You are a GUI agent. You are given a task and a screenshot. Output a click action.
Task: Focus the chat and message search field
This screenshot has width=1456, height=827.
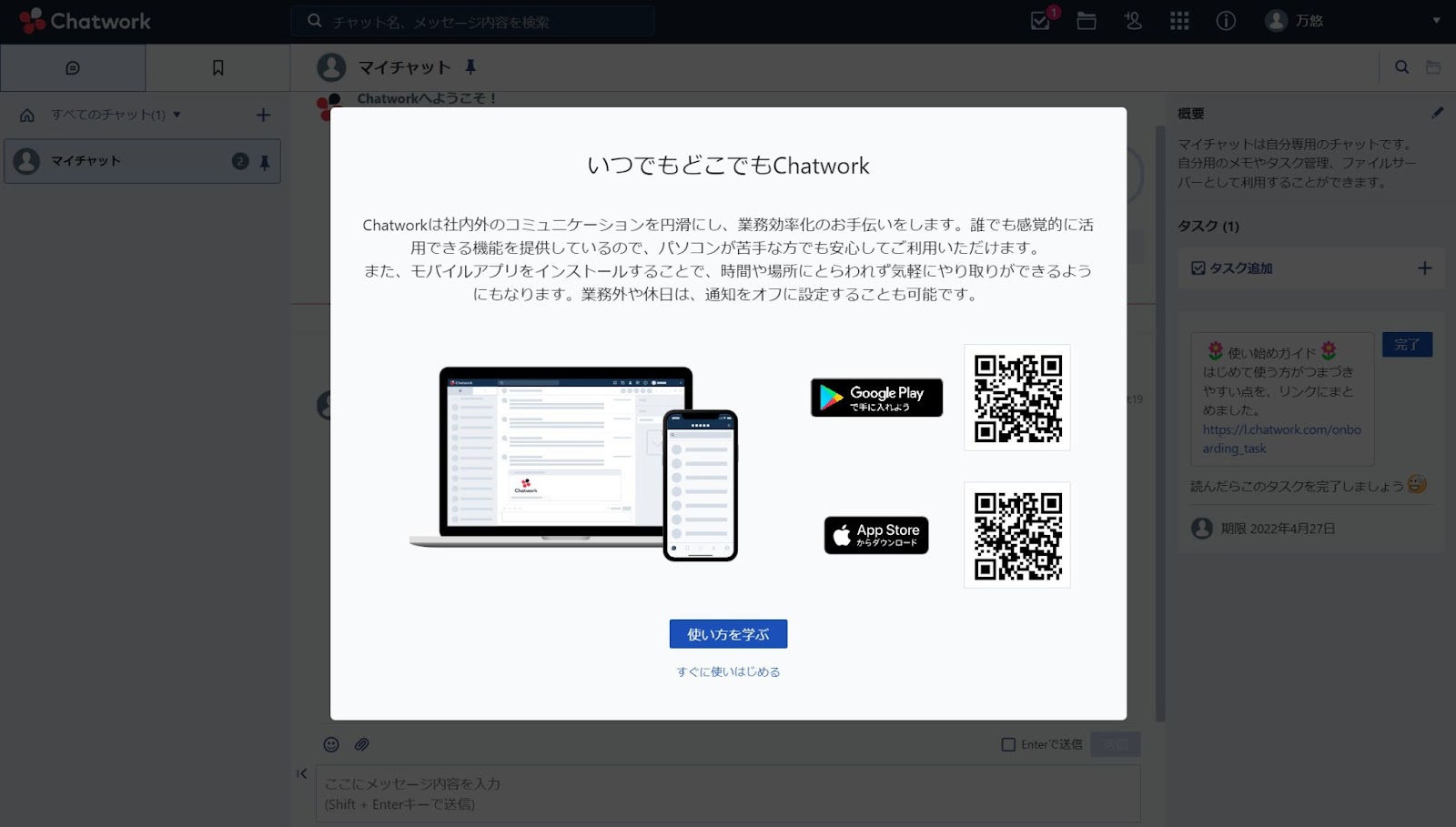(x=473, y=21)
